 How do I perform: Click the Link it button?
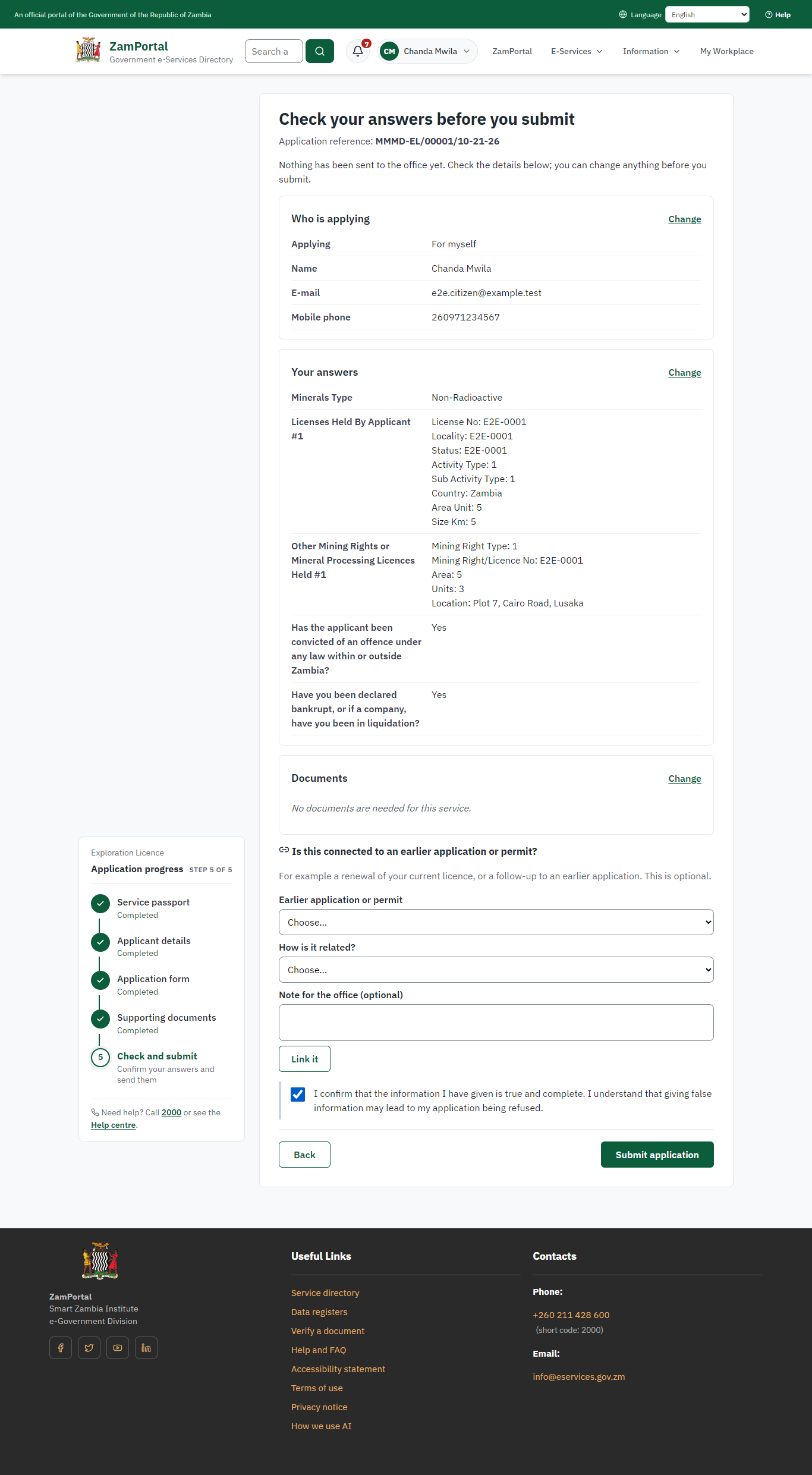pyautogui.click(x=304, y=1059)
